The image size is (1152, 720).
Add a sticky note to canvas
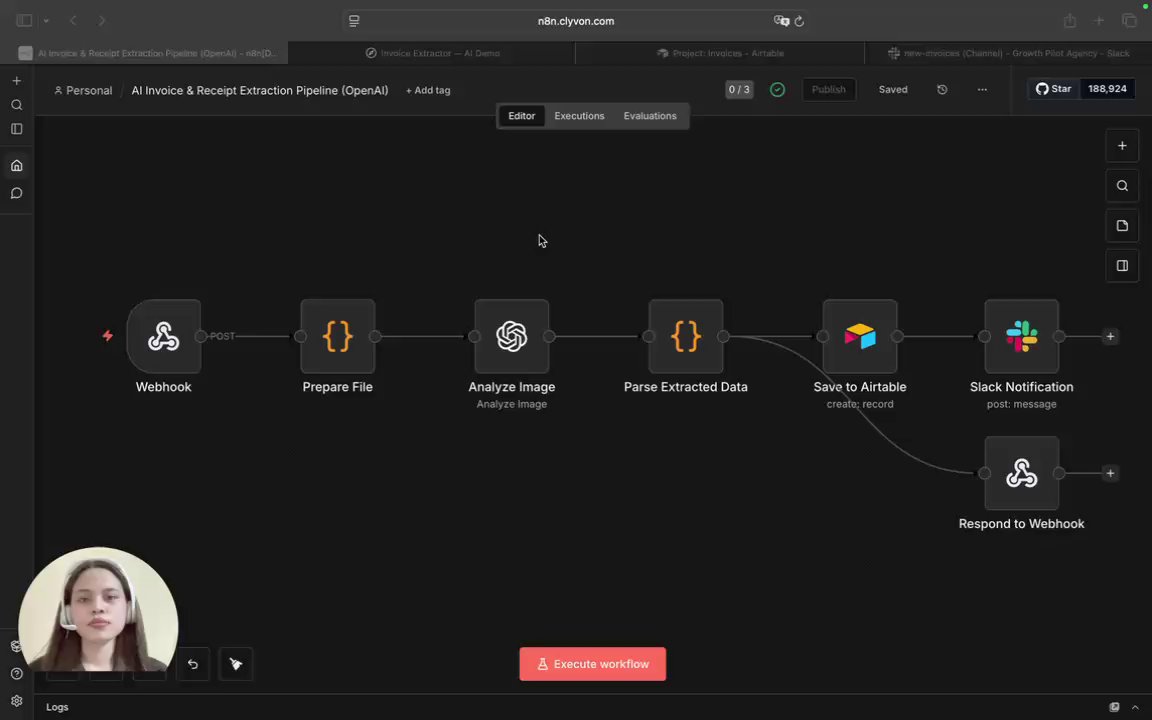pyautogui.click(x=1122, y=226)
